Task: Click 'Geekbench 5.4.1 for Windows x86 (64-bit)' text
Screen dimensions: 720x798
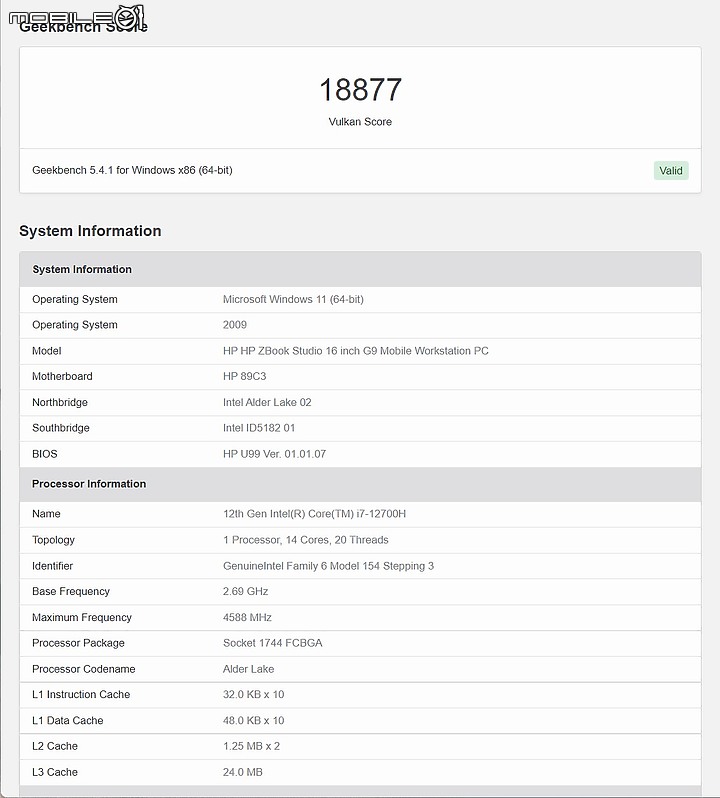Action: tap(132, 170)
